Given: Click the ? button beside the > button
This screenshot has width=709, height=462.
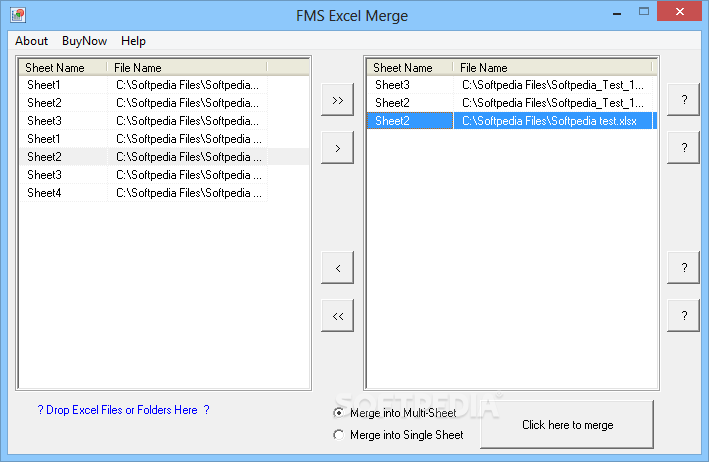Looking at the screenshot, I should pos(684,148).
